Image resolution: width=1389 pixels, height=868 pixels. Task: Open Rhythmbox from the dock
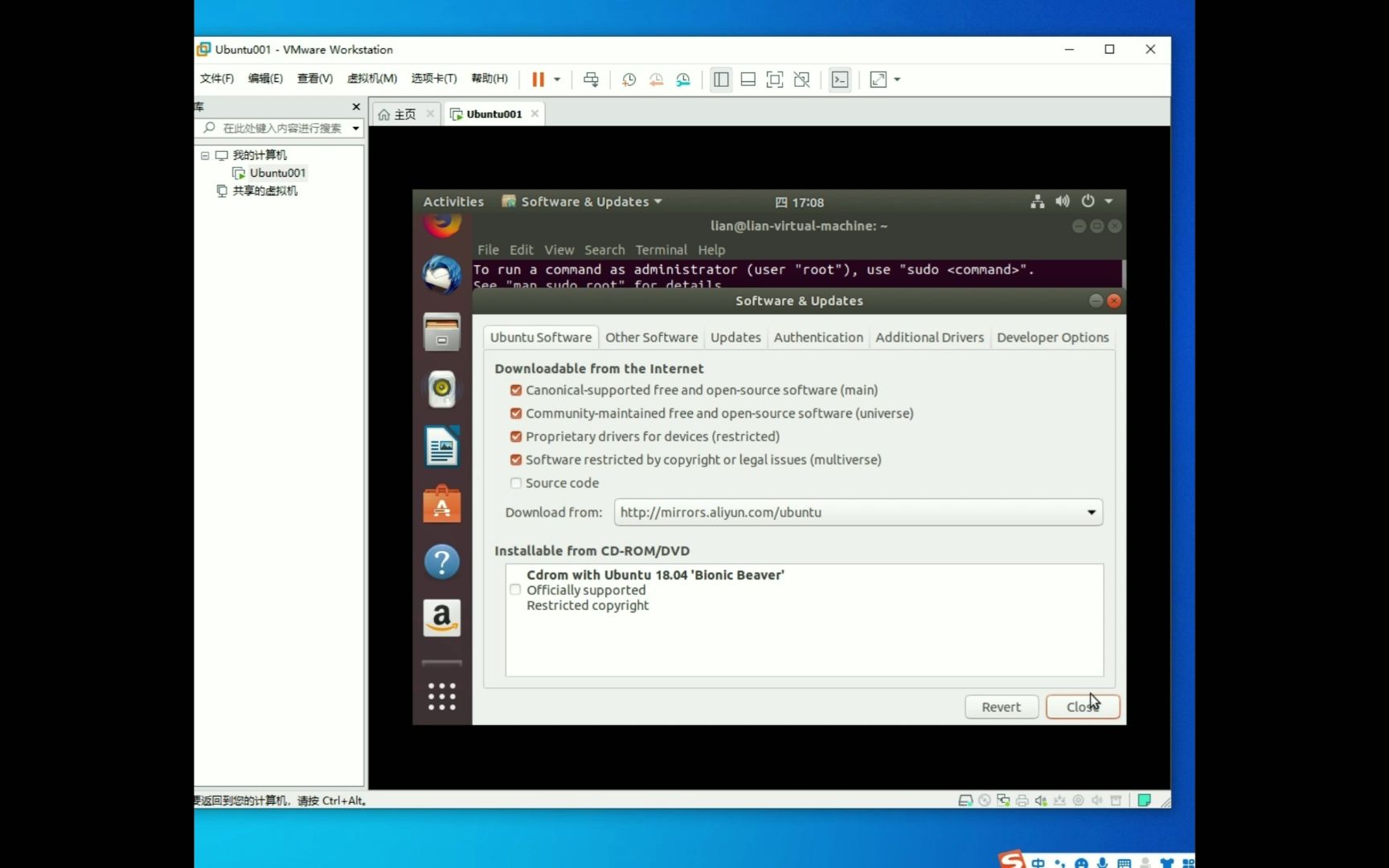(x=442, y=389)
